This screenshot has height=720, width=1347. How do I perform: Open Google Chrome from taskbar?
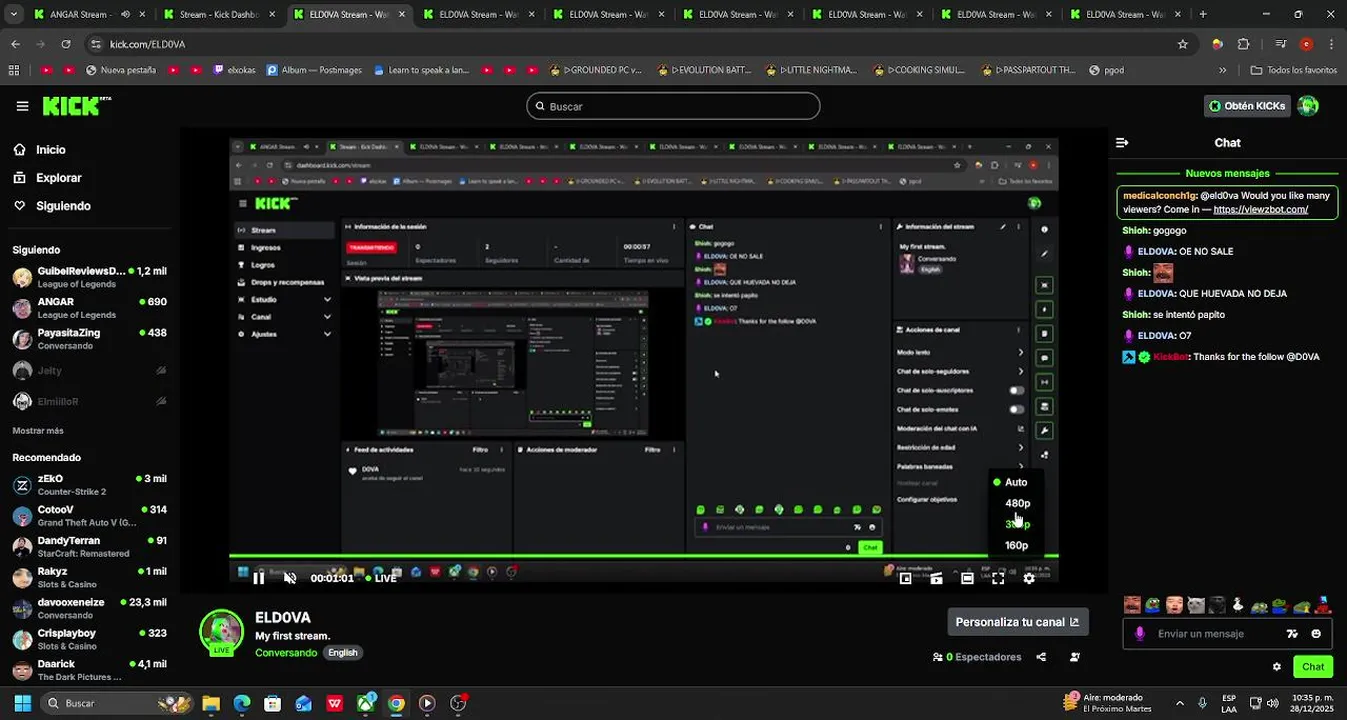coord(396,703)
